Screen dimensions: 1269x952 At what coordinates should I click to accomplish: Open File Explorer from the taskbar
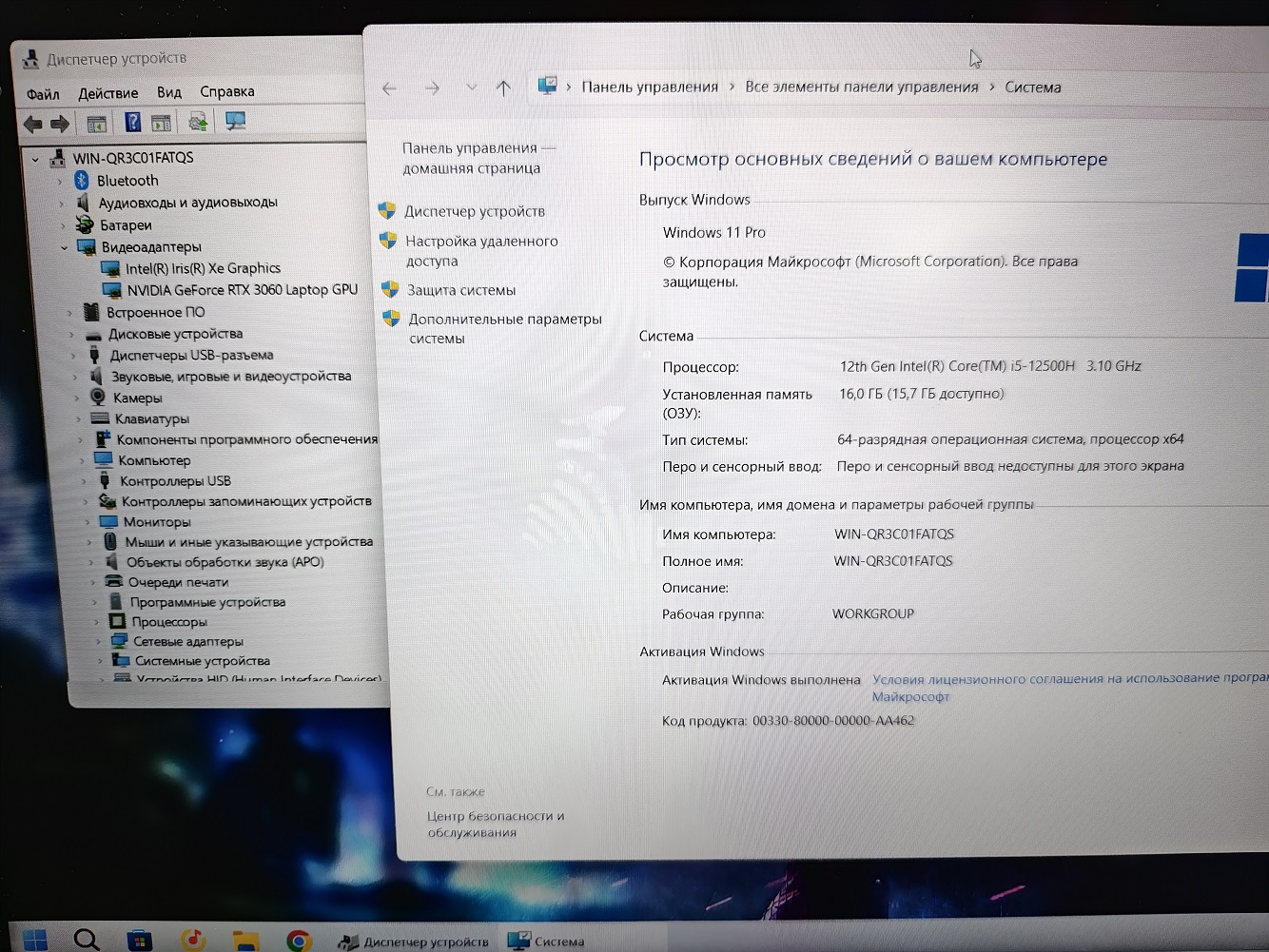(x=246, y=941)
